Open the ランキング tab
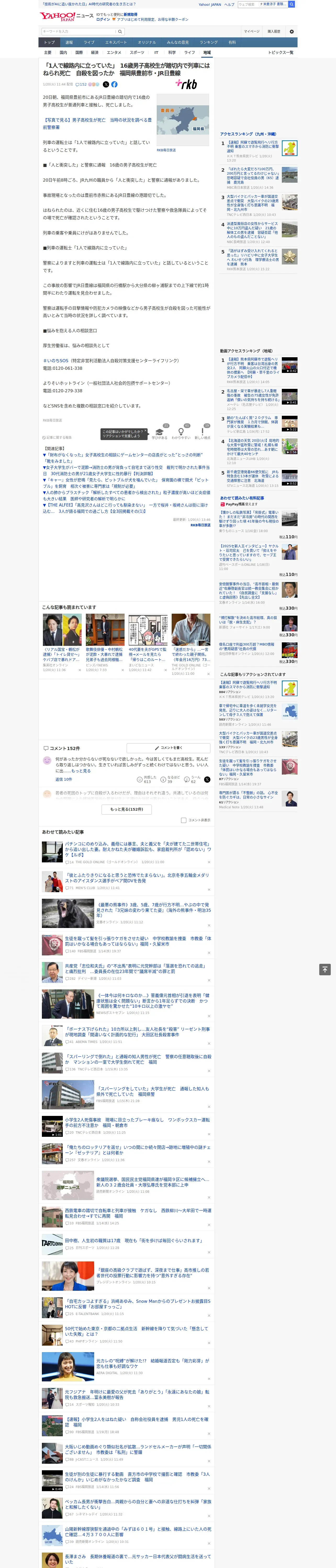336x1568 pixels. pos(209,43)
